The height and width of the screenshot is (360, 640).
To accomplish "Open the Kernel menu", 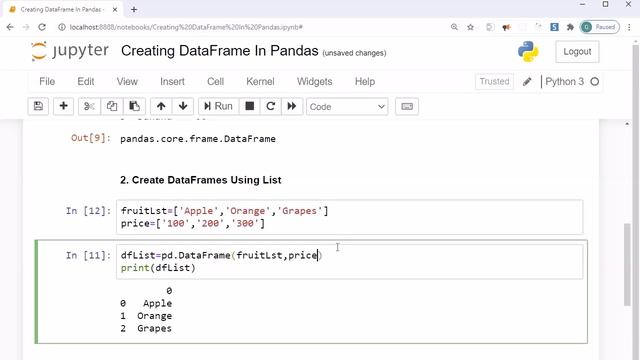I will [260, 82].
